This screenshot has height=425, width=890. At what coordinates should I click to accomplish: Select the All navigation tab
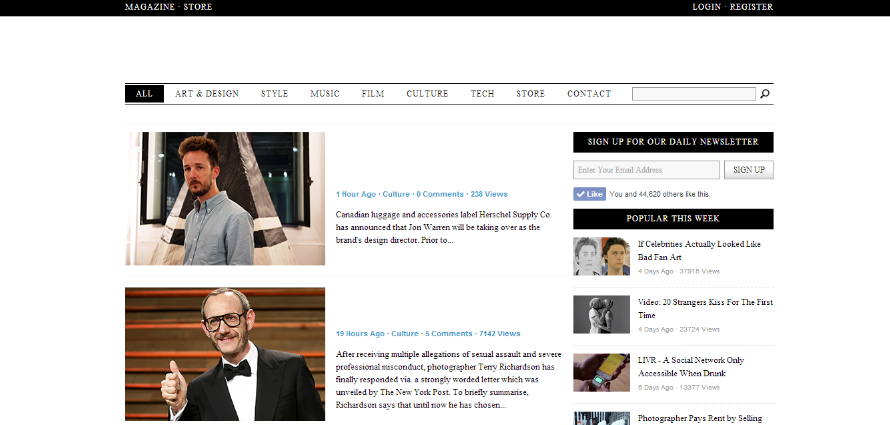click(x=144, y=94)
